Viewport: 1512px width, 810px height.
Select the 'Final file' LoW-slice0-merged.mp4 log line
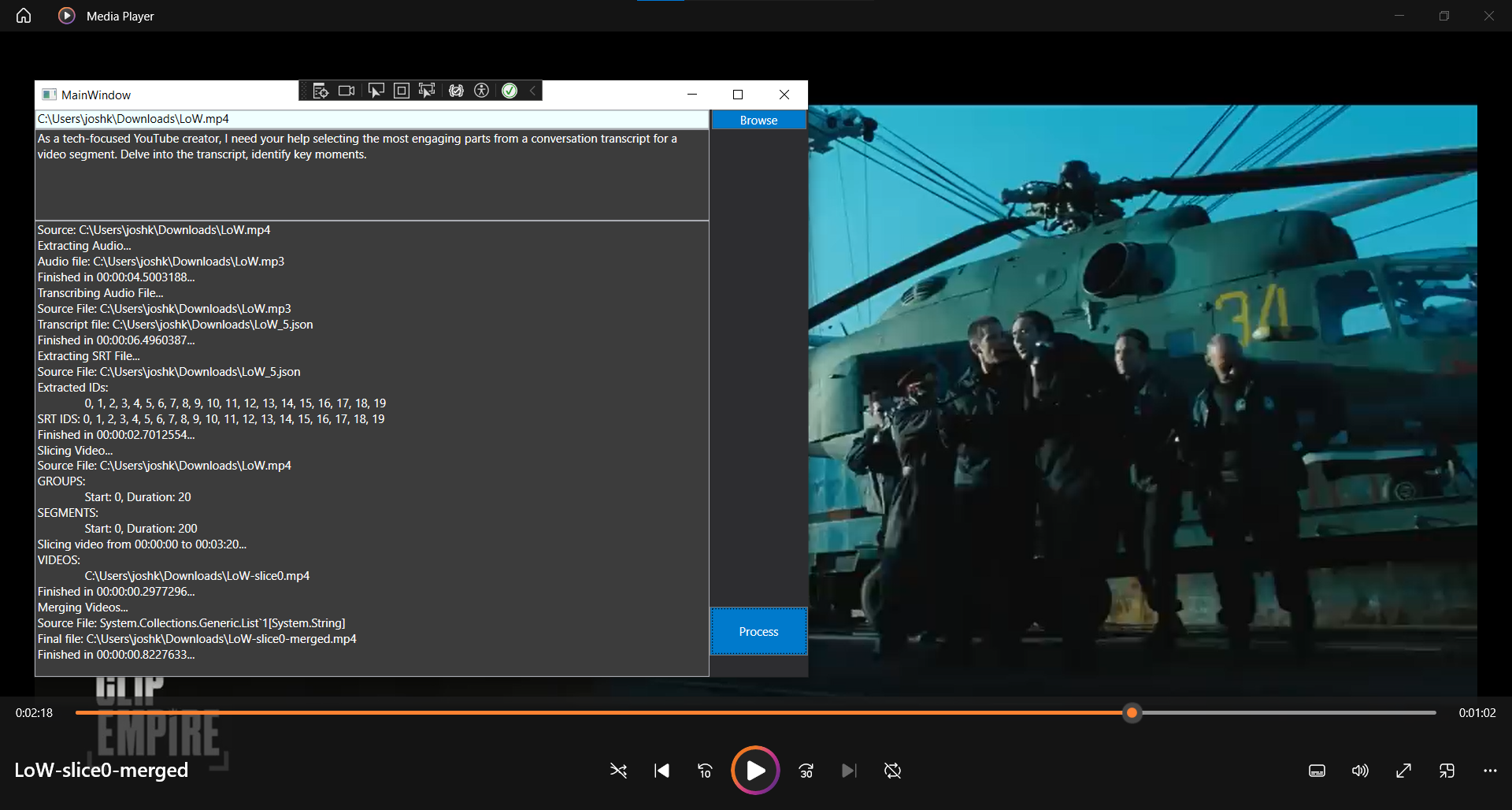tap(197, 639)
